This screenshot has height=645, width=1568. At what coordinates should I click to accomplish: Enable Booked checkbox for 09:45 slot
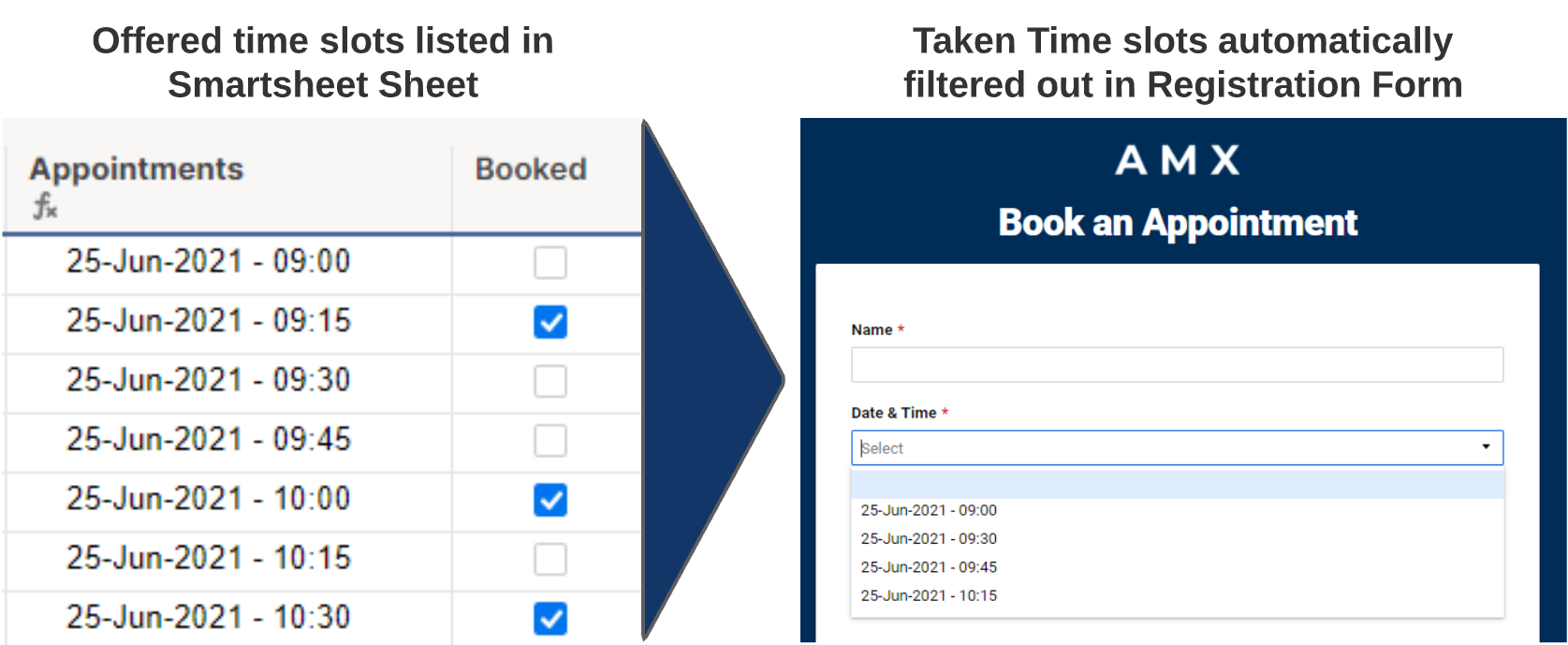click(550, 440)
